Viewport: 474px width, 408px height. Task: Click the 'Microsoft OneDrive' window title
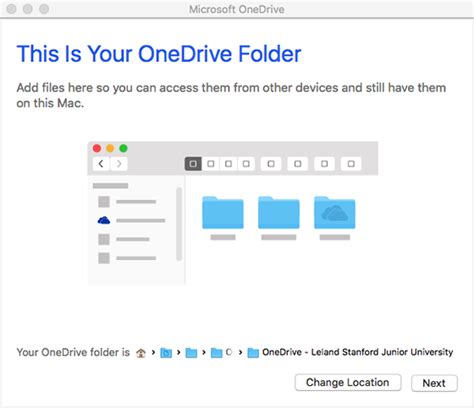tap(237, 9)
